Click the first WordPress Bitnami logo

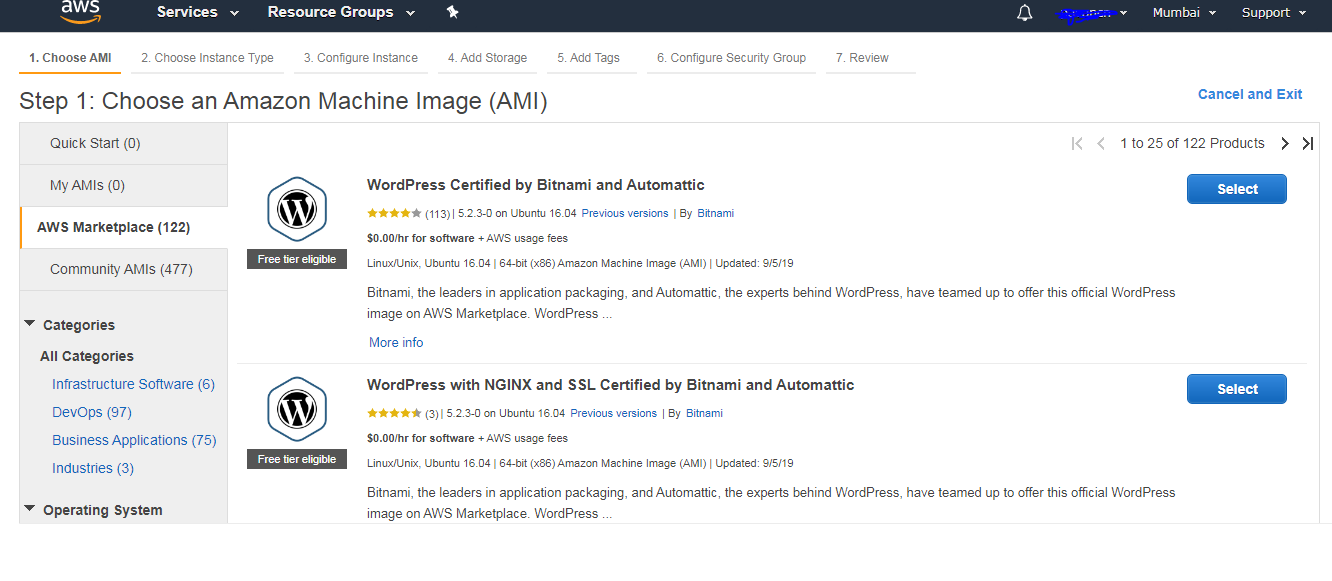(297, 209)
